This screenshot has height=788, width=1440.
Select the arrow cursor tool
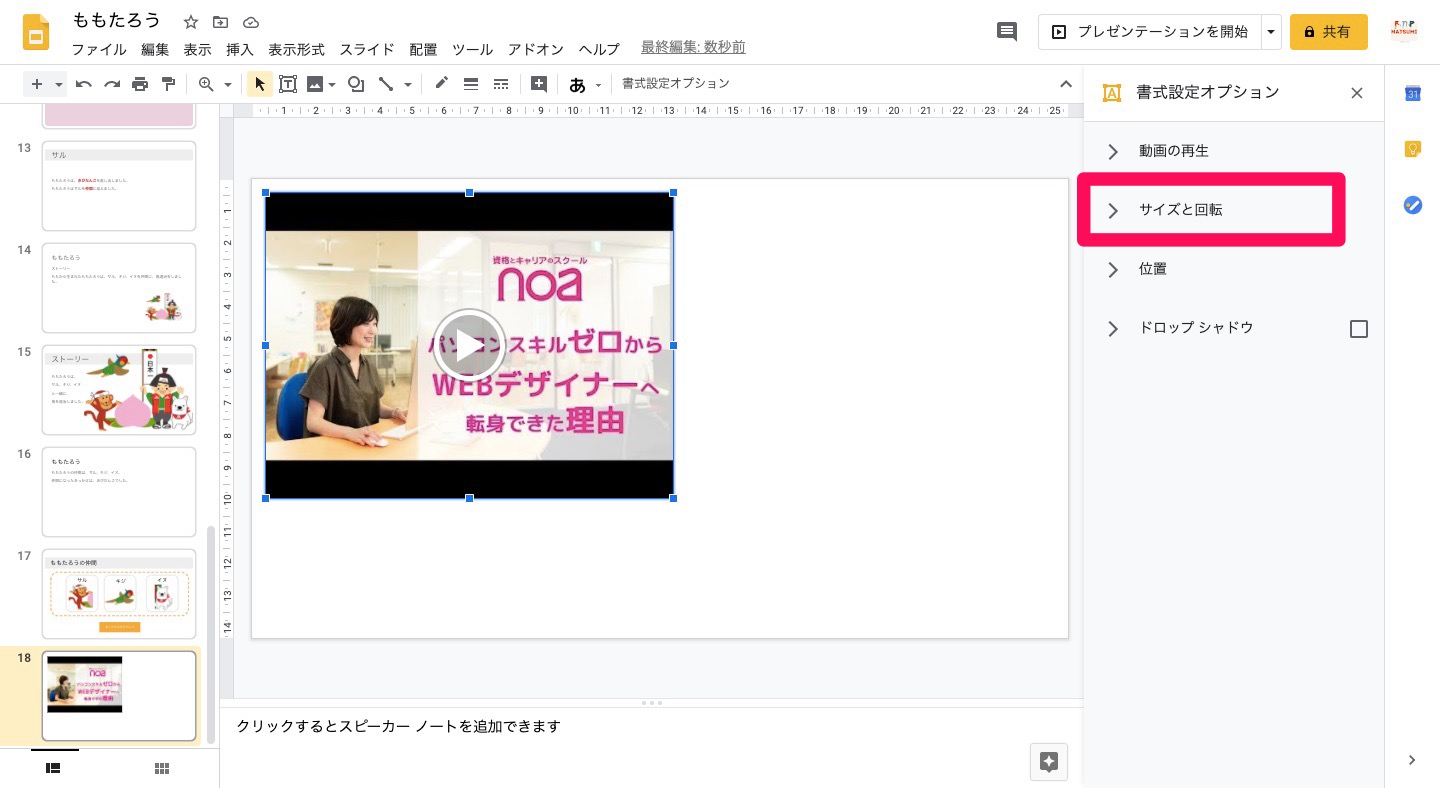[x=259, y=84]
